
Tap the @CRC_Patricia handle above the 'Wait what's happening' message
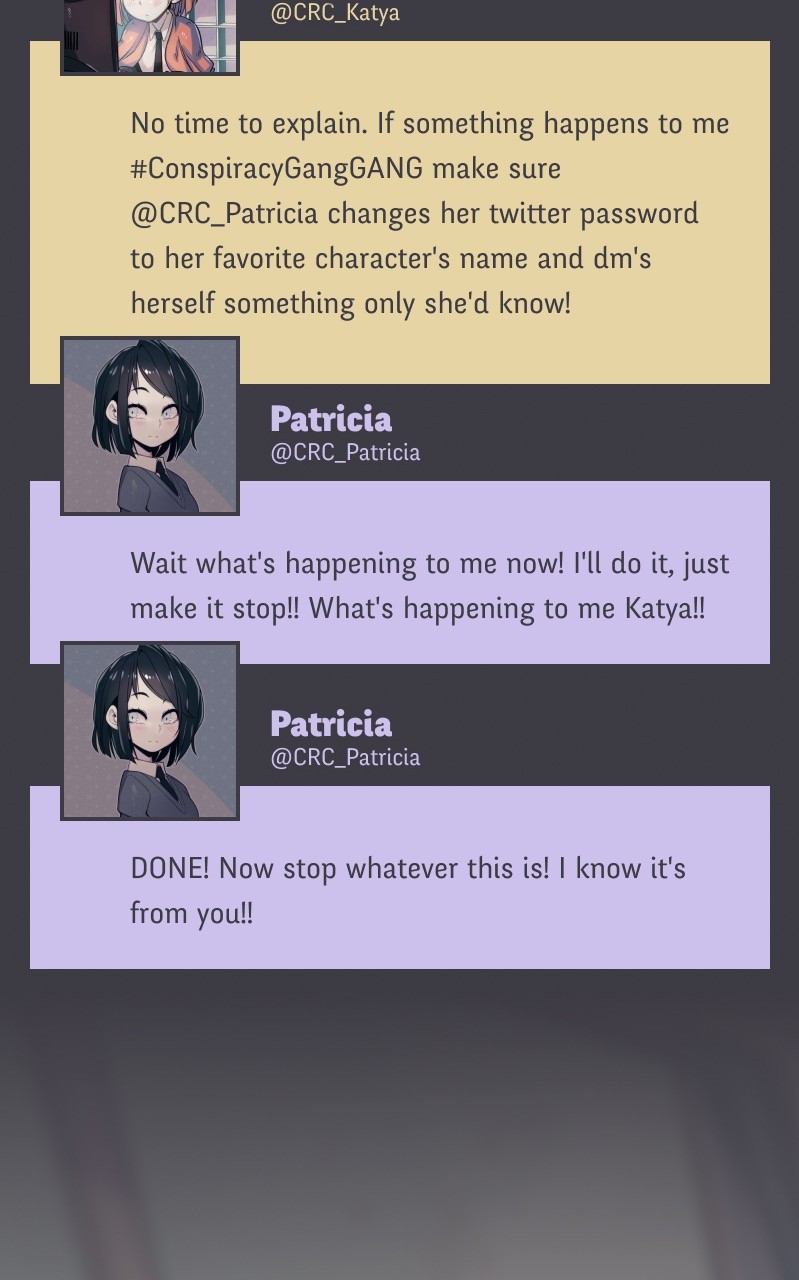coord(345,453)
